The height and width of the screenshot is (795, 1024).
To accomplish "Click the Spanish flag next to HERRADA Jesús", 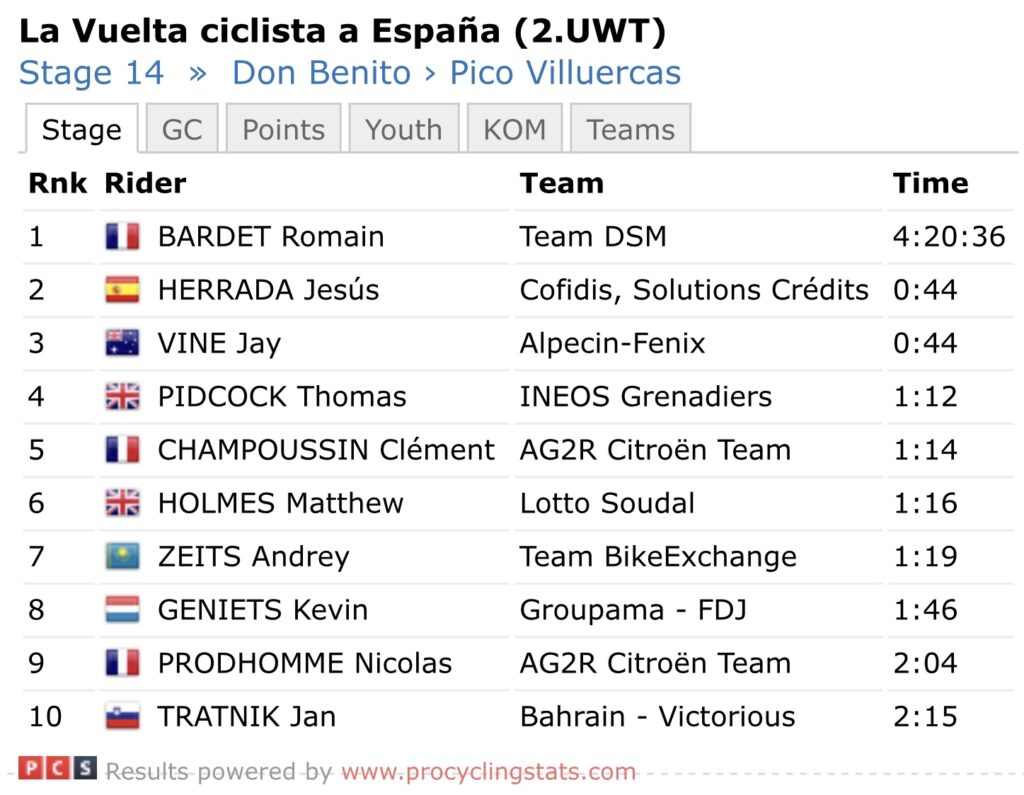I will (122, 290).
